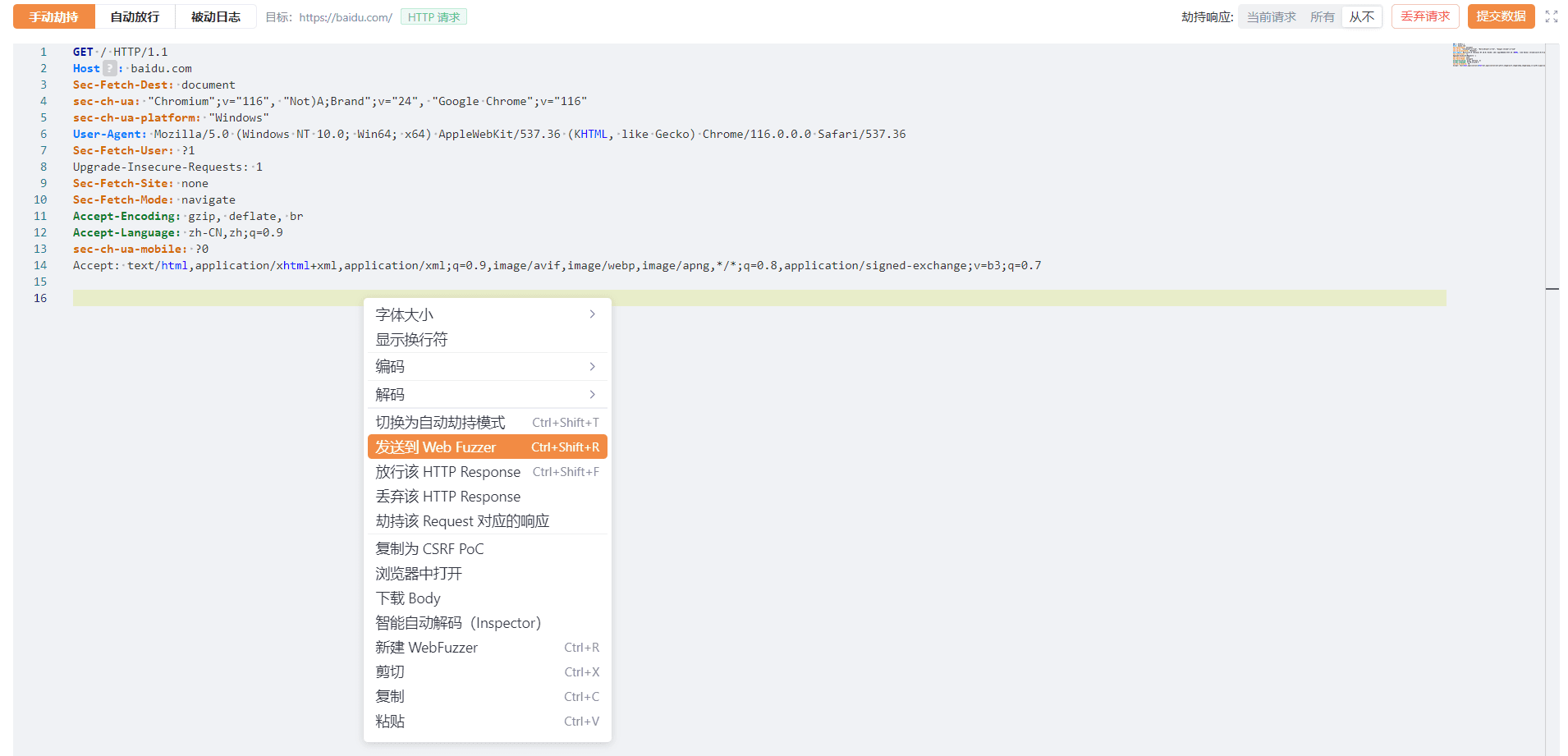This screenshot has width=1568, height=756.
Task: Choose 浏览器中打开 from context menu
Action: [x=419, y=574]
